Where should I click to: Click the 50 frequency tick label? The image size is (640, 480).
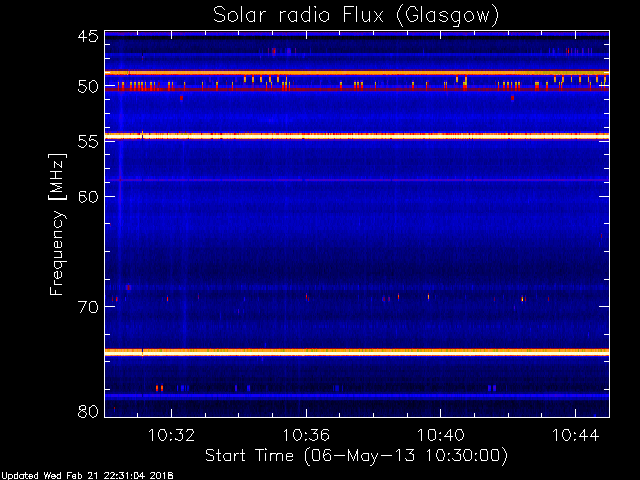(88, 87)
